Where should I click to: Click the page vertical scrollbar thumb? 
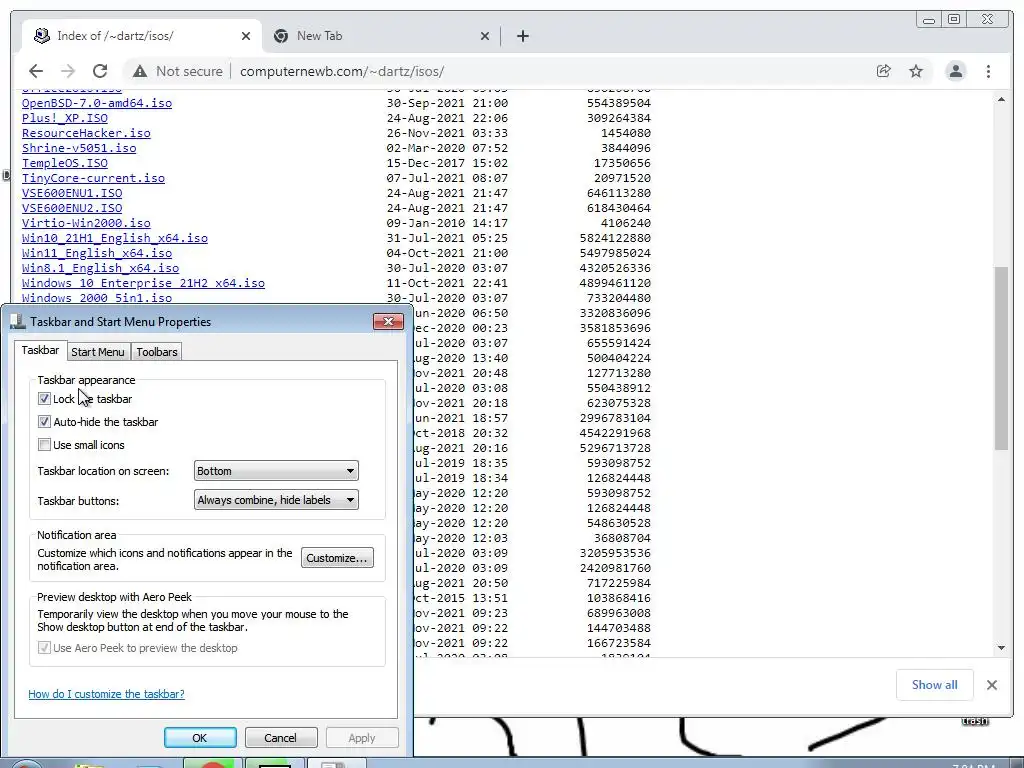(x=1001, y=358)
